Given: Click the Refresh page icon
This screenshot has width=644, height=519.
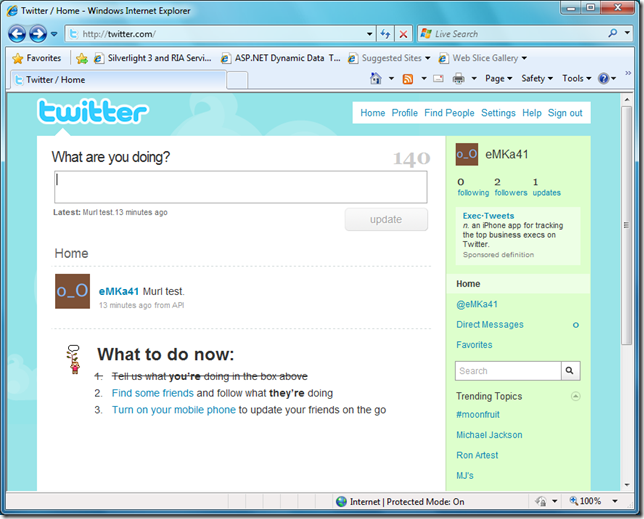Looking at the screenshot, I should (385, 34).
